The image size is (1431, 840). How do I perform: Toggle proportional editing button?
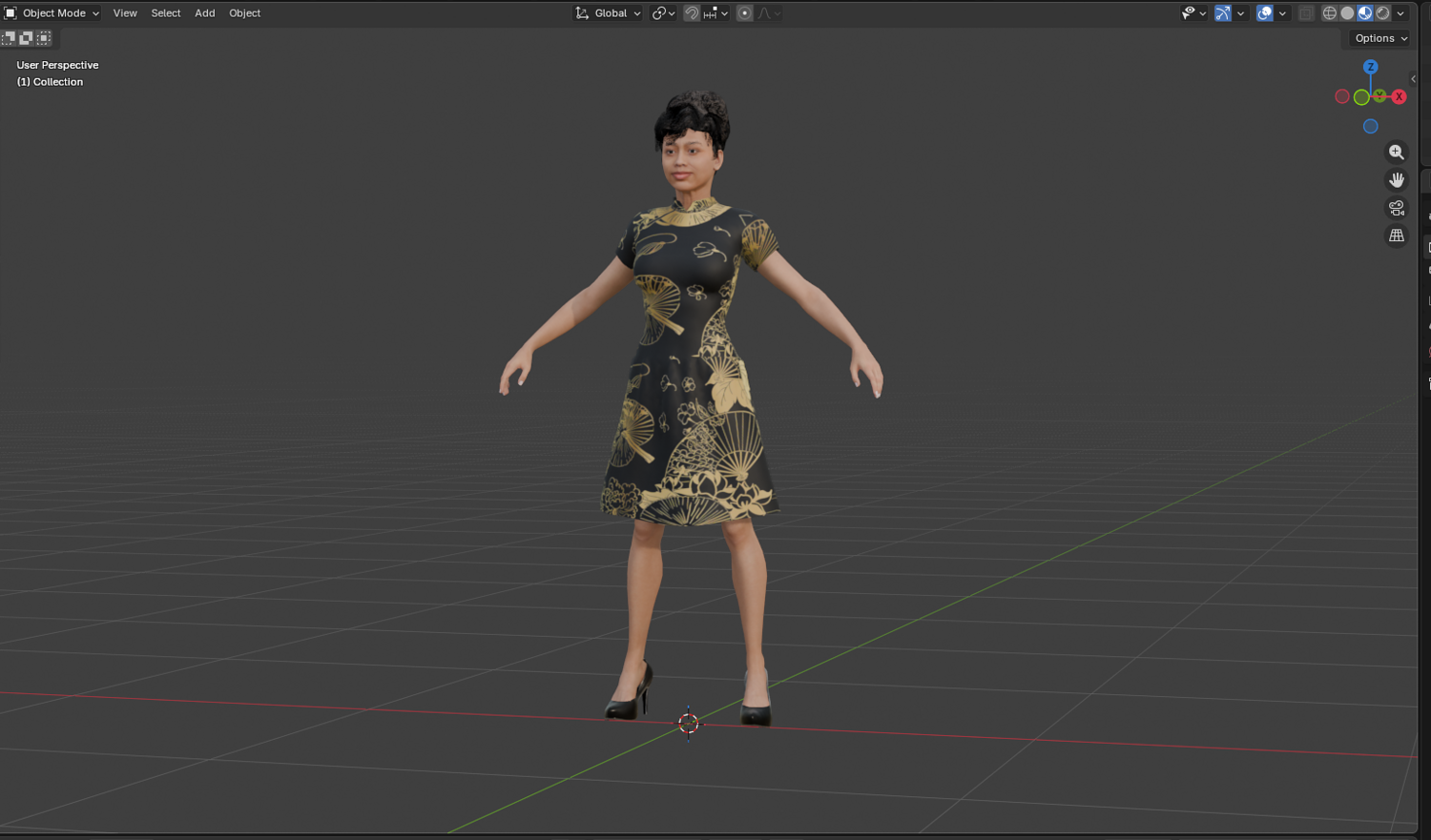coord(745,13)
